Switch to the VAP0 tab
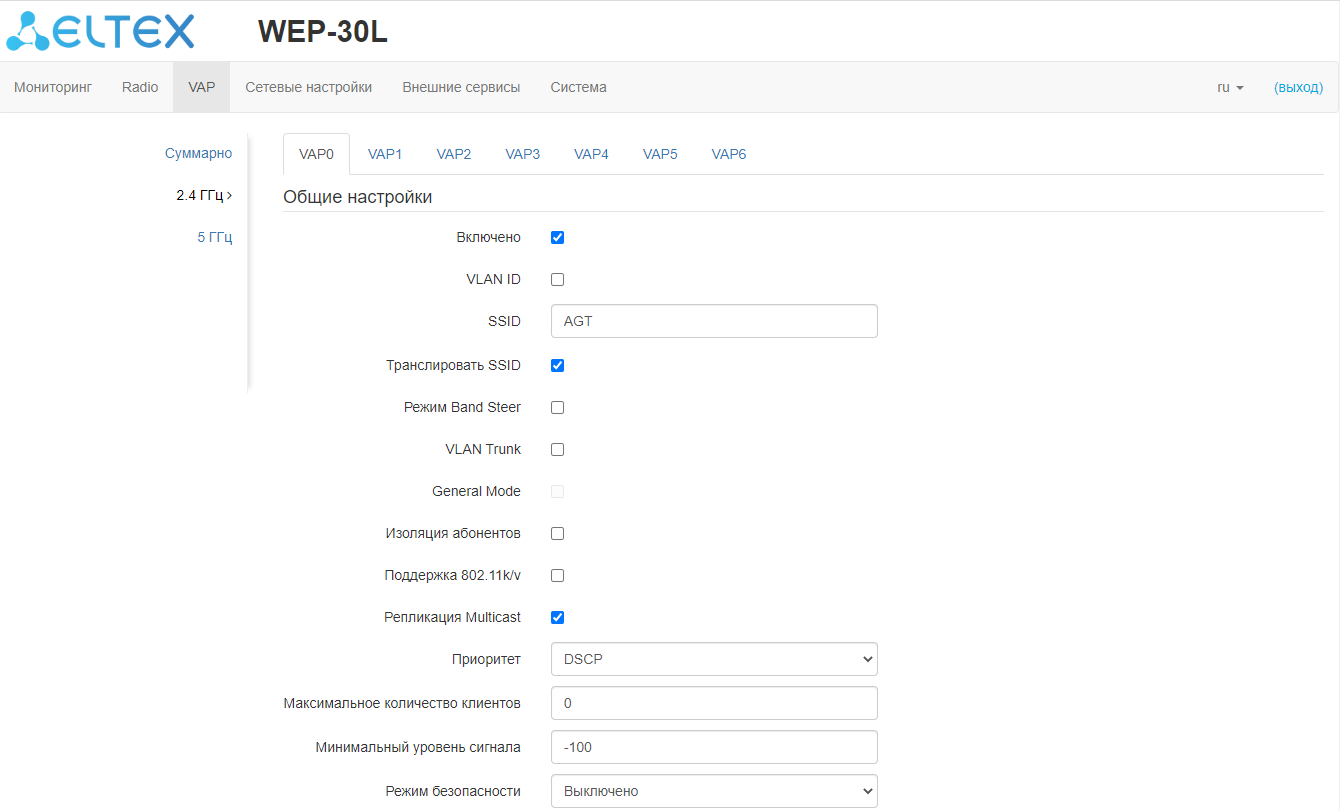Screen dimensions: 1340x811 [x=316, y=154]
